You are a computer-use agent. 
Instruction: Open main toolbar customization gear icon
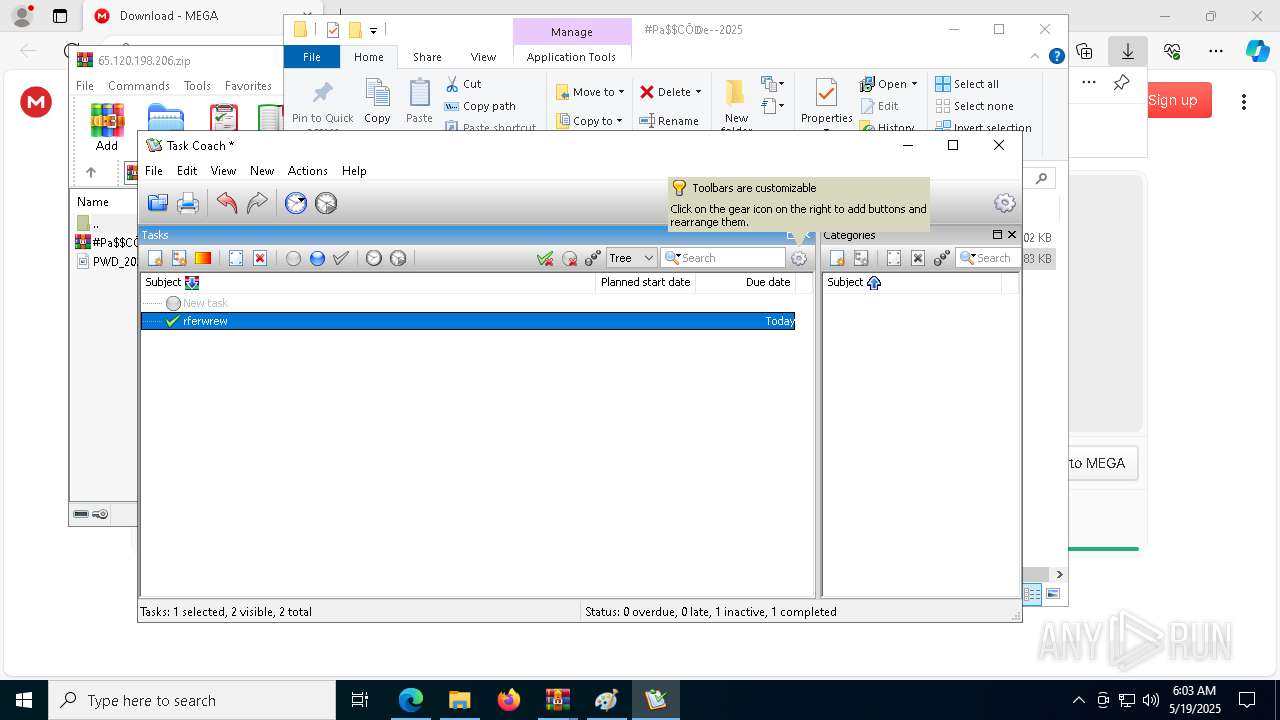coord(1005,203)
